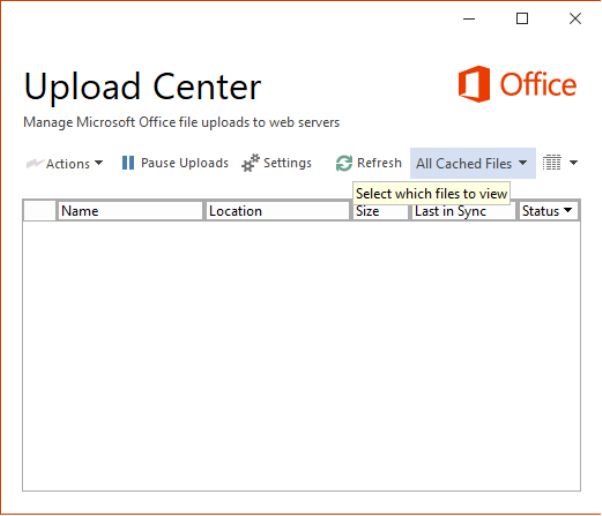Screen dimensions: 602x516
Task: Click the Refresh label in the toolbar
Action: [379, 163]
